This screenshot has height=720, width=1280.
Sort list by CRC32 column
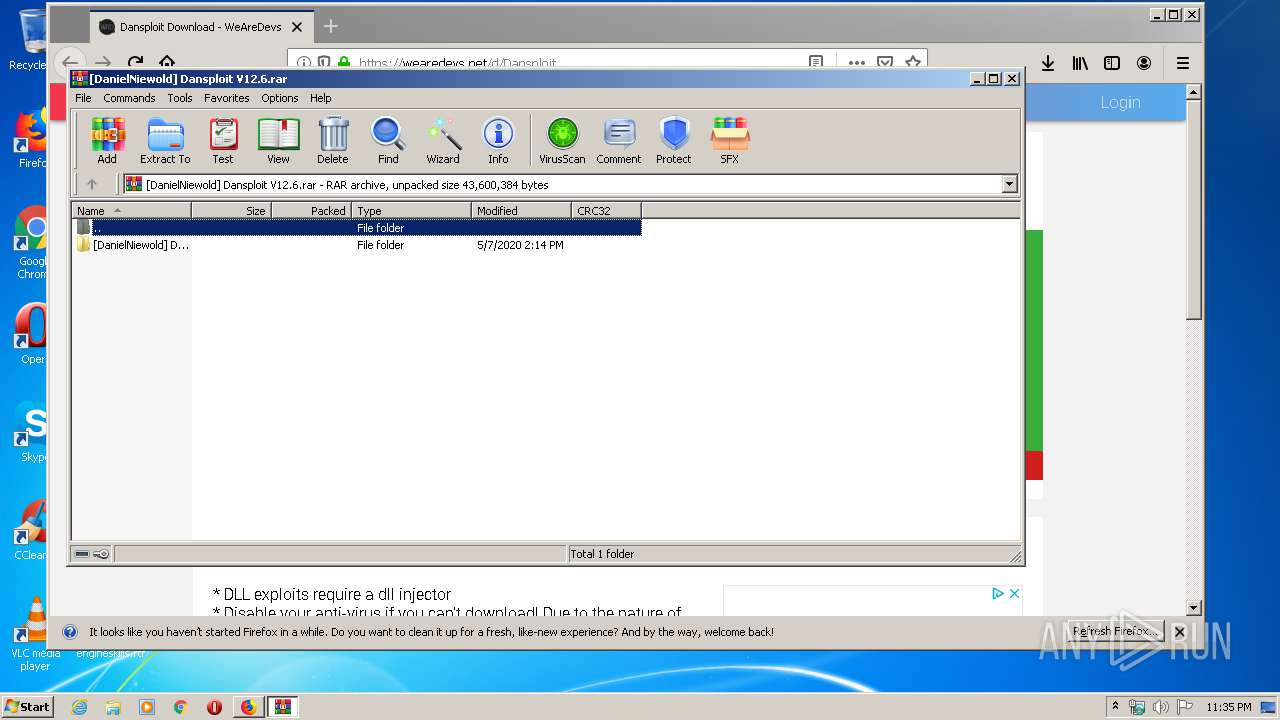tap(606, 211)
